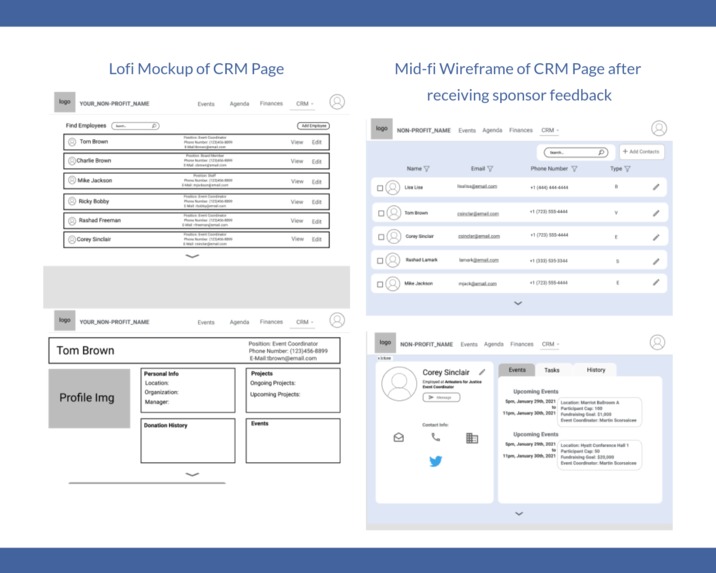
Task: Click the Personal Info panel
Action: pyautogui.click(x=188, y=390)
